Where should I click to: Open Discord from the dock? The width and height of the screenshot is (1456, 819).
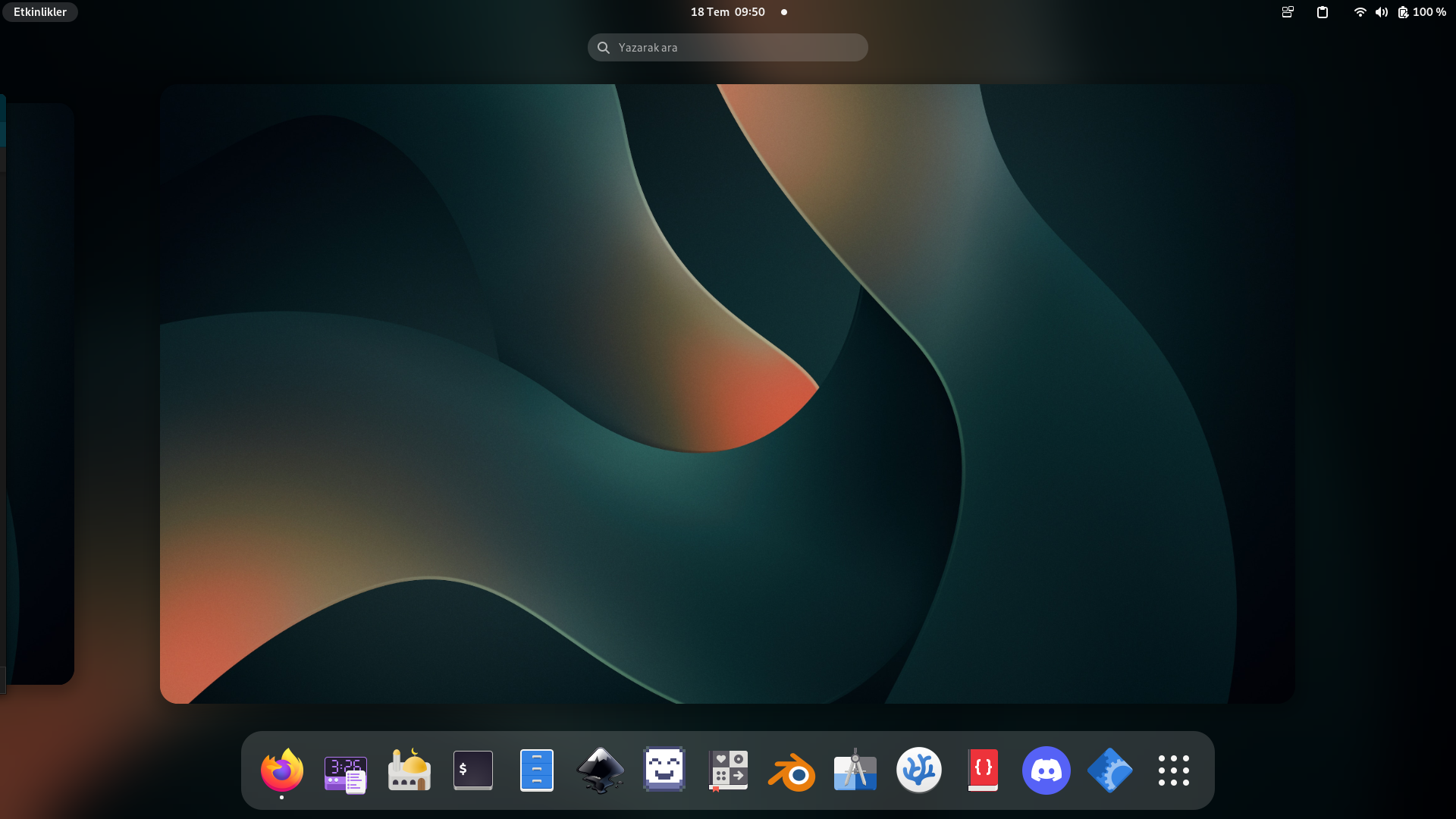[x=1046, y=770]
